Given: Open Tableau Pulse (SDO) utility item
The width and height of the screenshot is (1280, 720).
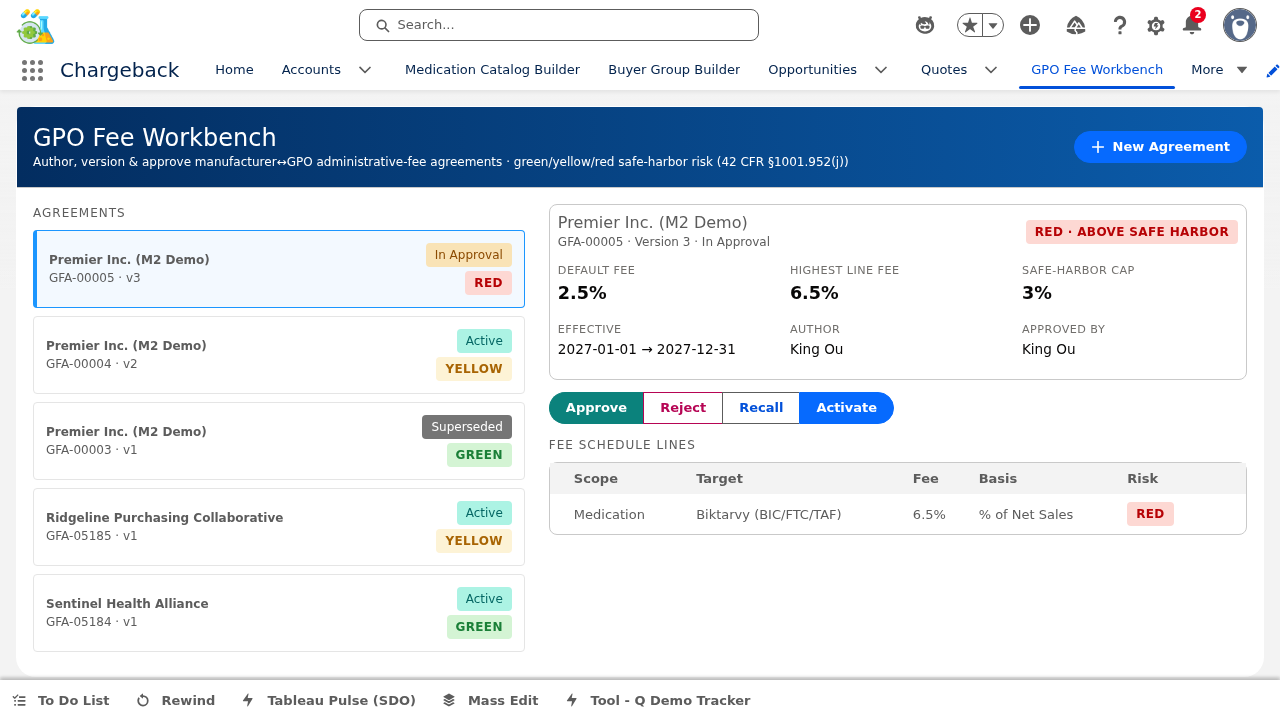Looking at the screenshot, I should pyautogui.click(x=329, y=700).
